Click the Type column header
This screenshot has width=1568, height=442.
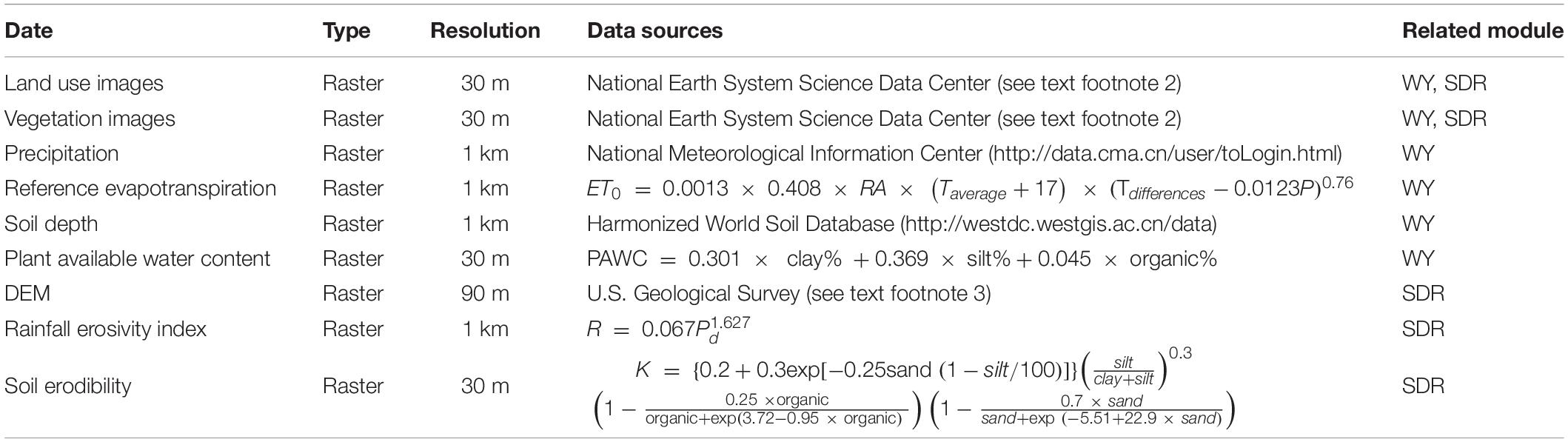(346, 31)
